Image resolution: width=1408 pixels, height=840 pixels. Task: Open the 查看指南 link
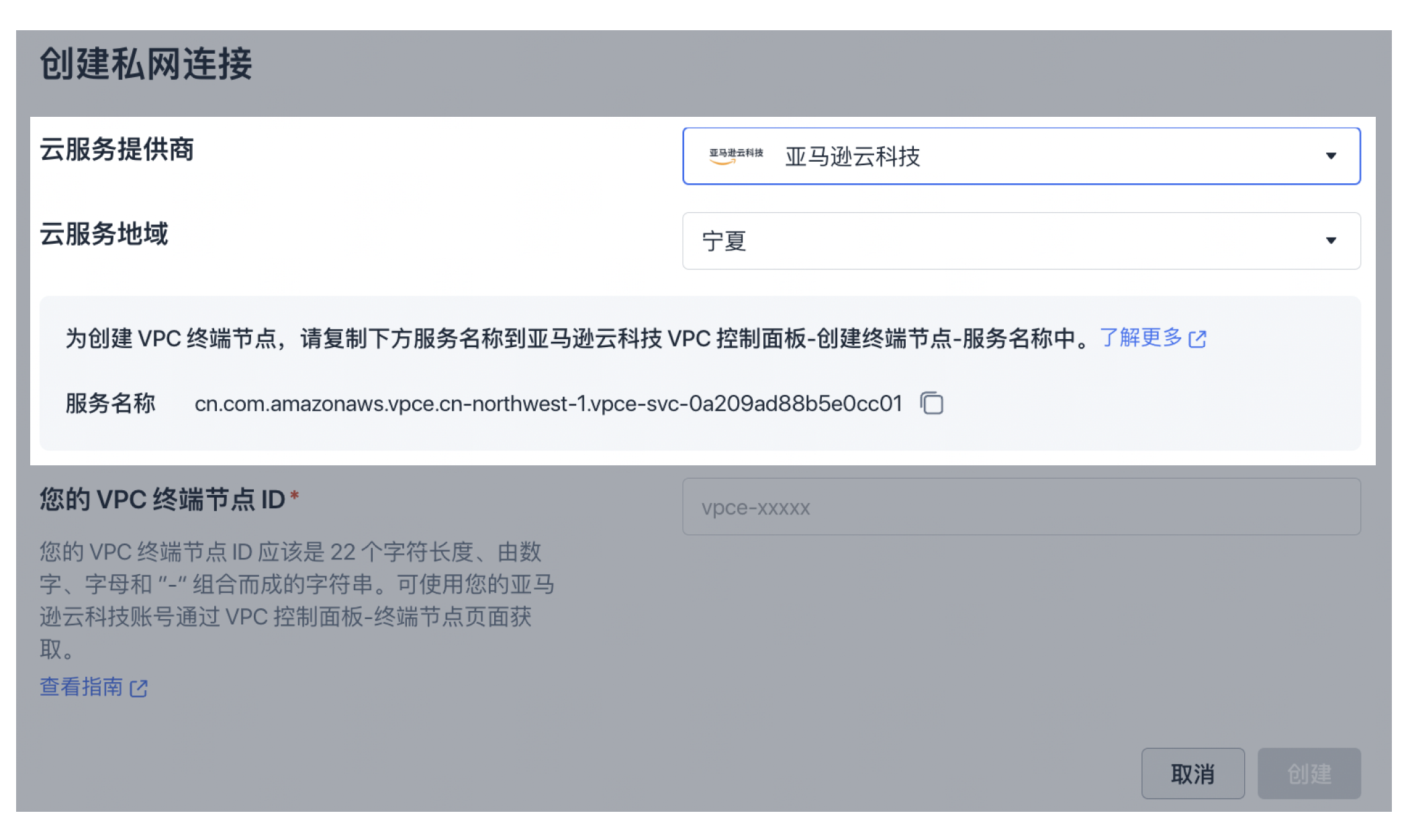(93, 687)
